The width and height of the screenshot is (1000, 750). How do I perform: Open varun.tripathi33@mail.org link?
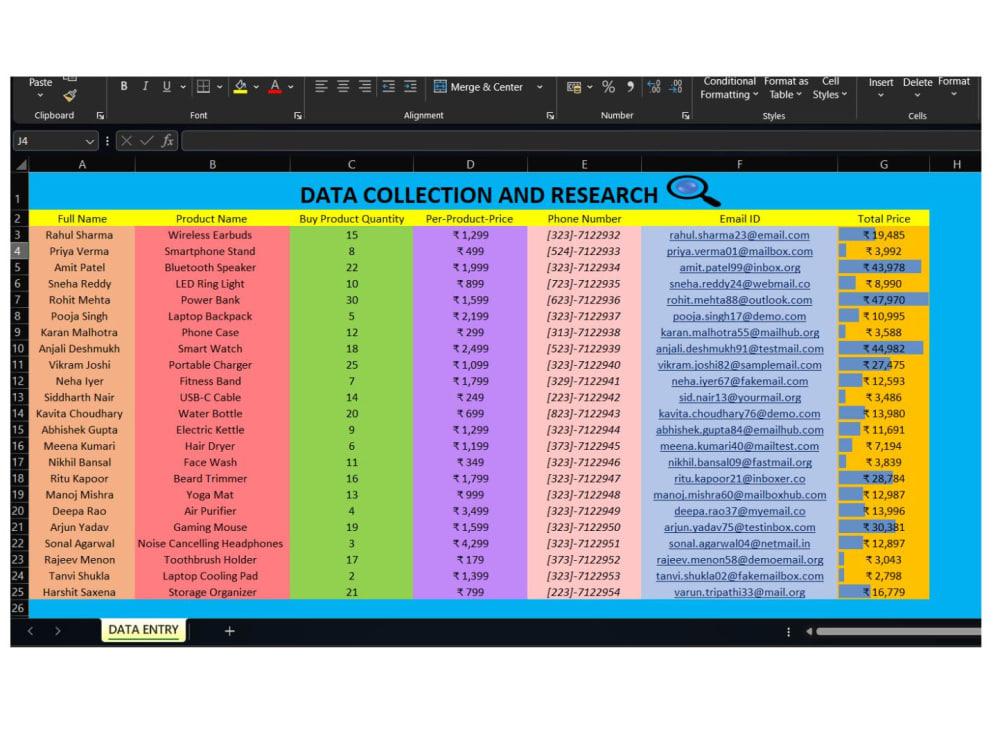pyautogui.click(x=739, y=592)
